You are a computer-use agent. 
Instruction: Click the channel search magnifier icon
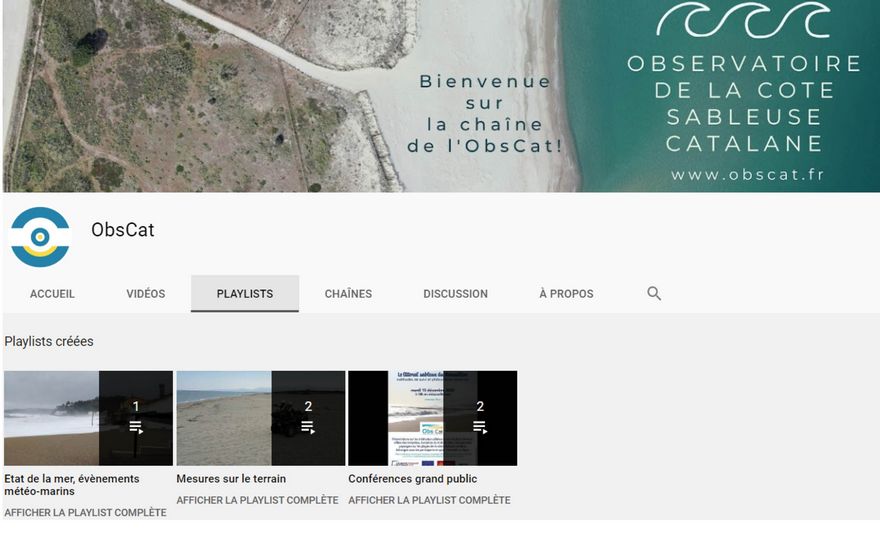(654, 294)
